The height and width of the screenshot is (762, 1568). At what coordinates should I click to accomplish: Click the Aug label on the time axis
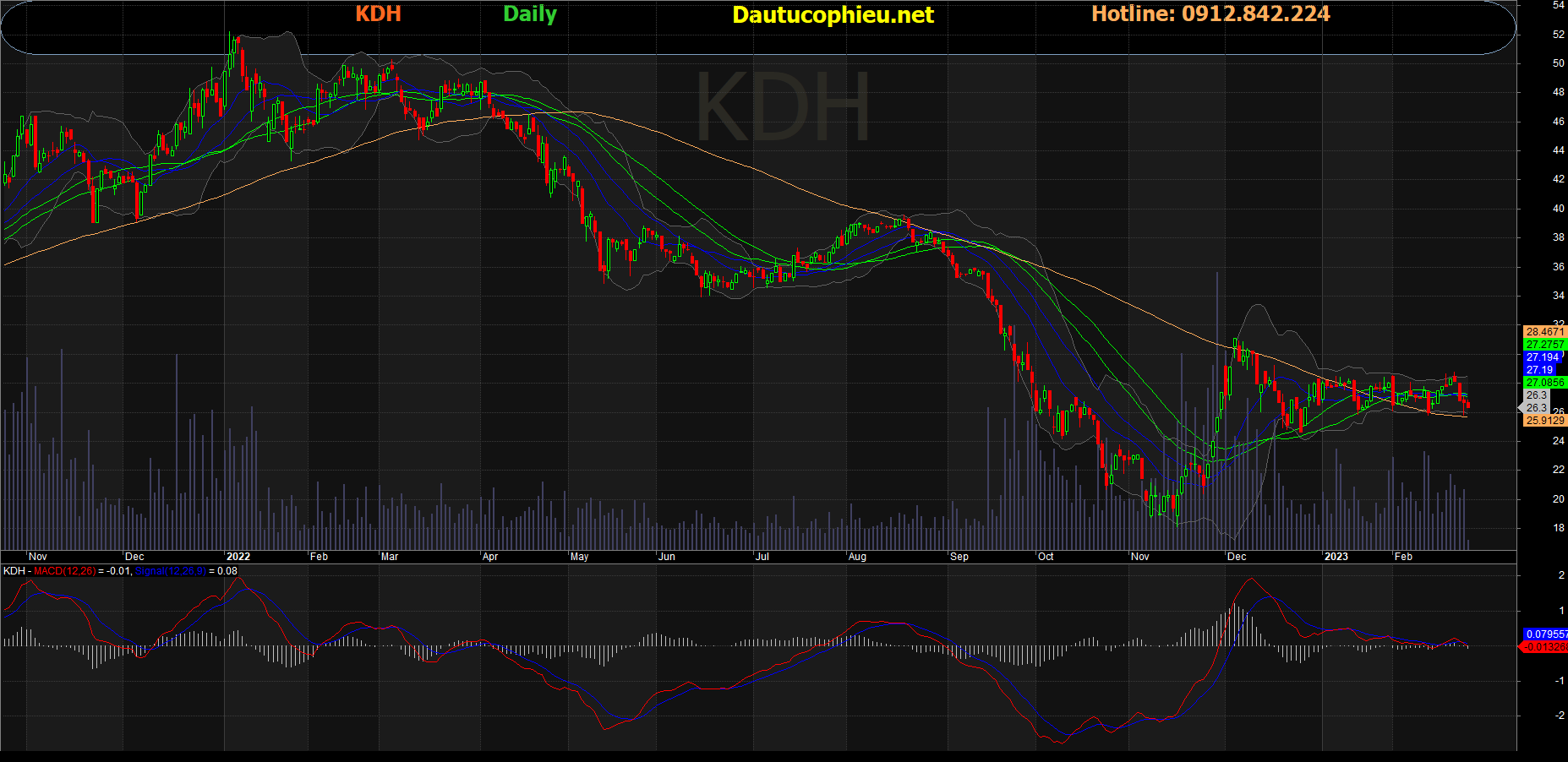(x=857, y=557)
